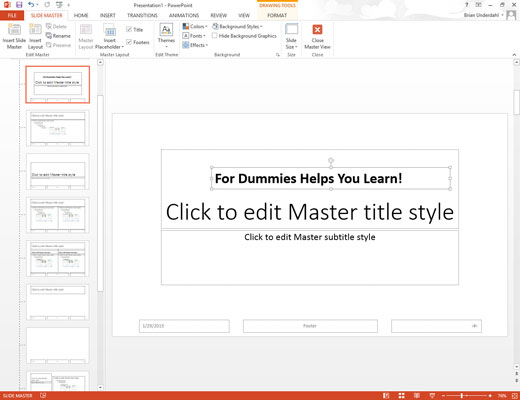
Task: Click the Save icon in Quick Access
Action: (x=19, y=5)
